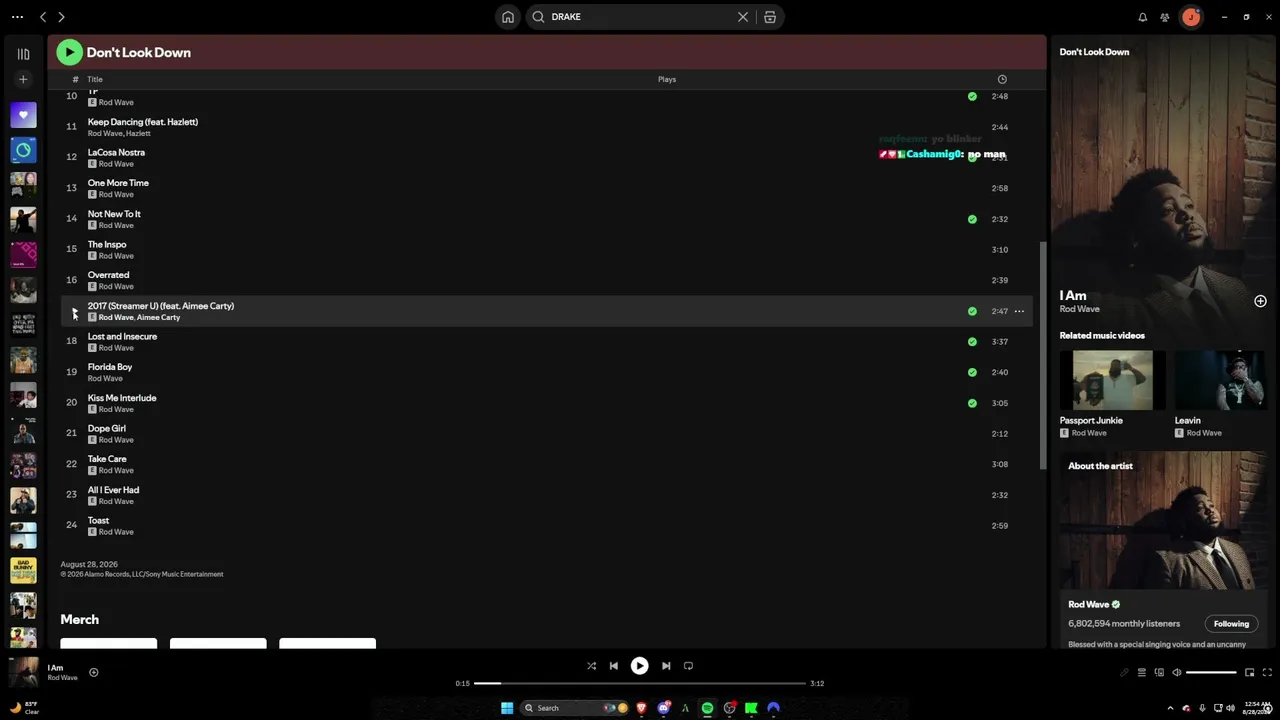The height and width of the screenshot is (720, 1280).
Task: Open Brave browser from the taskbar
Action: tap(641, 708)
